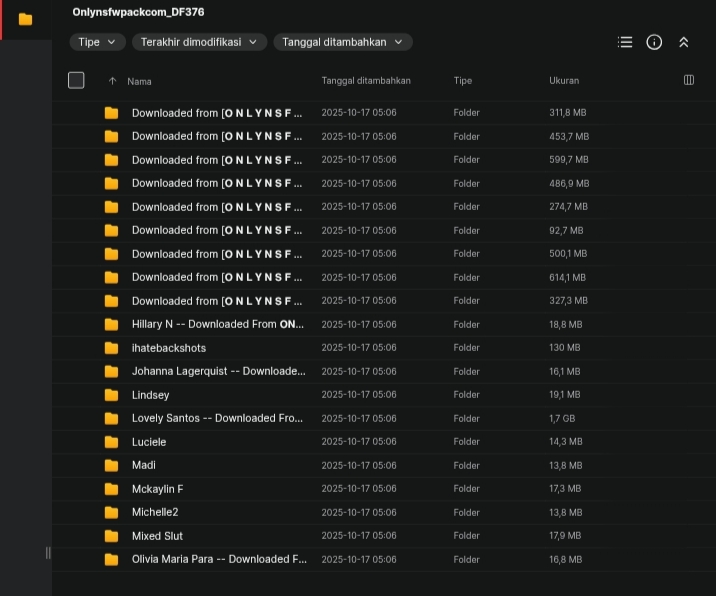Click the ihatebackshots folder icon
This screenshot has width=716, height=596.
[x=112, y=348]
